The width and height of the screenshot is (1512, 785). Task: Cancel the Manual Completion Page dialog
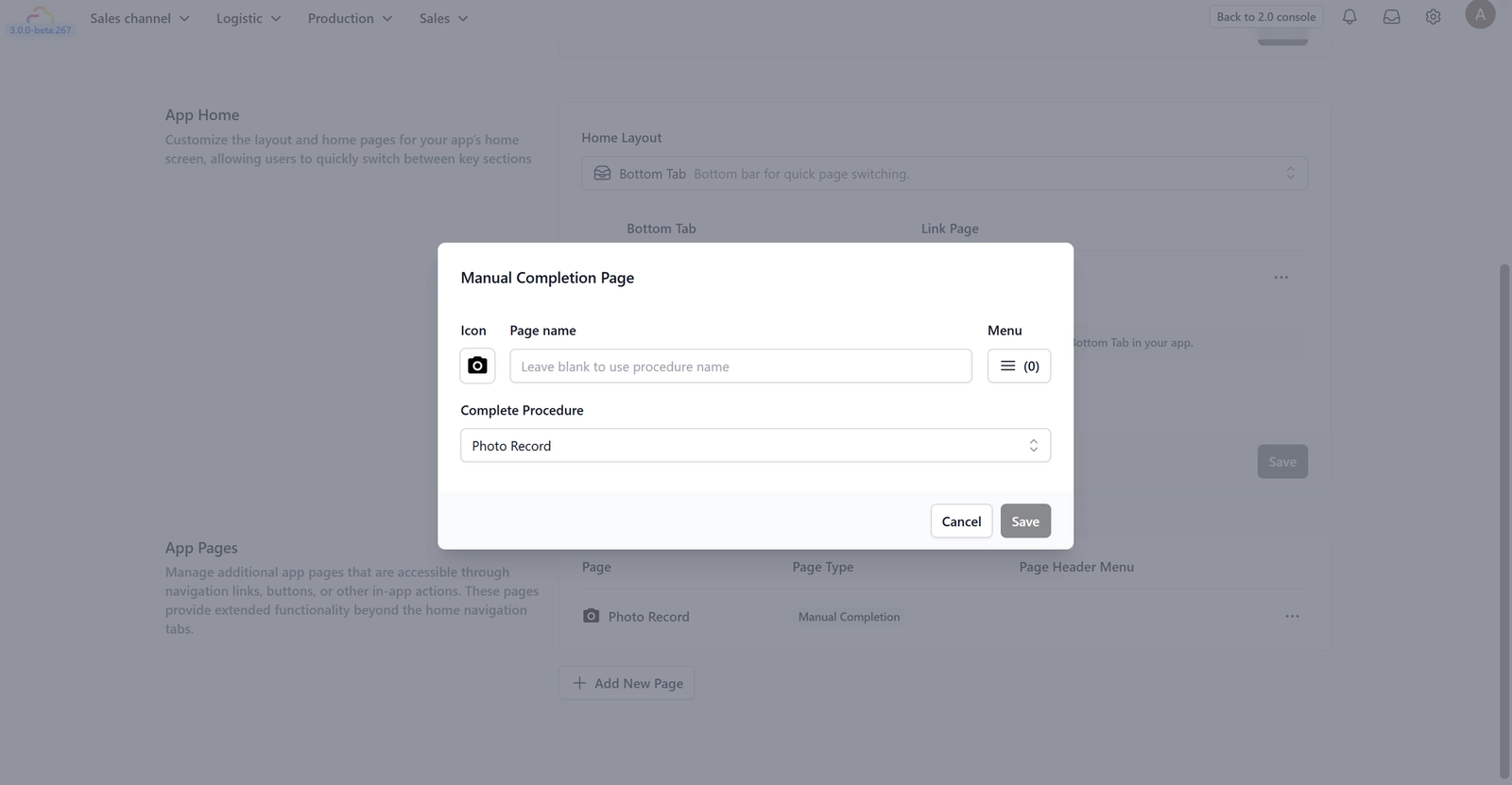click(x=961, y=521)
